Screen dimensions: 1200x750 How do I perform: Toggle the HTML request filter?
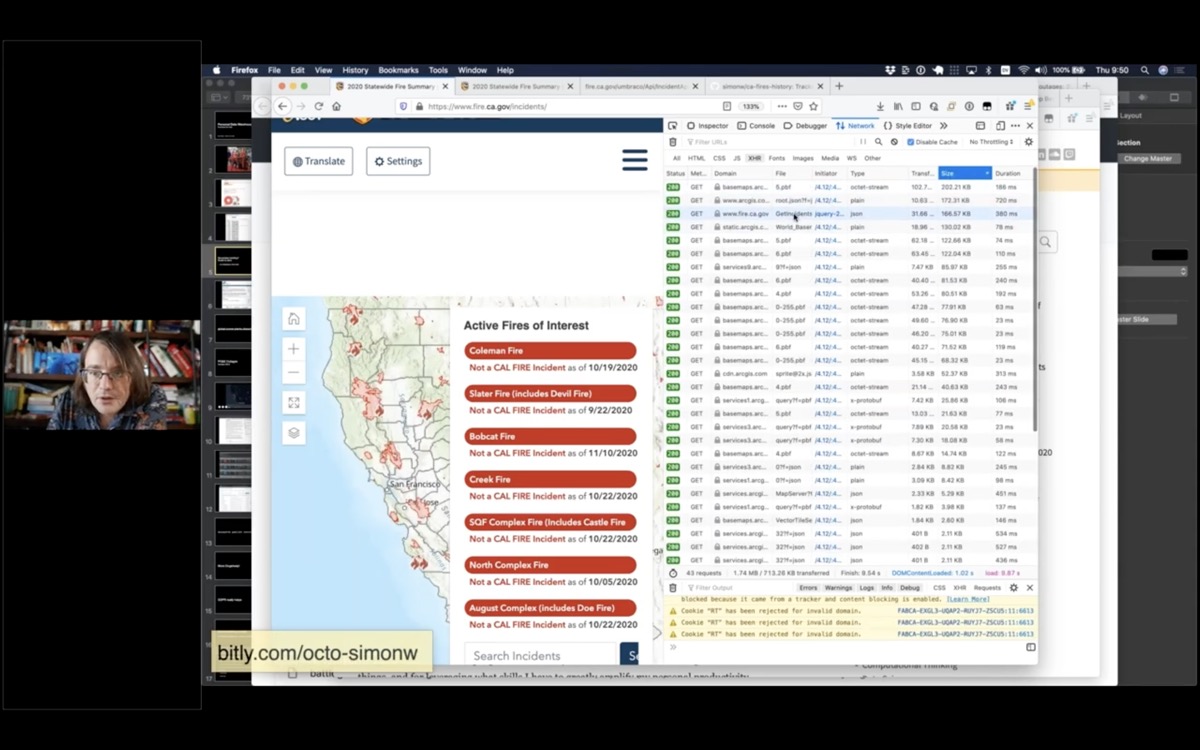696,158
